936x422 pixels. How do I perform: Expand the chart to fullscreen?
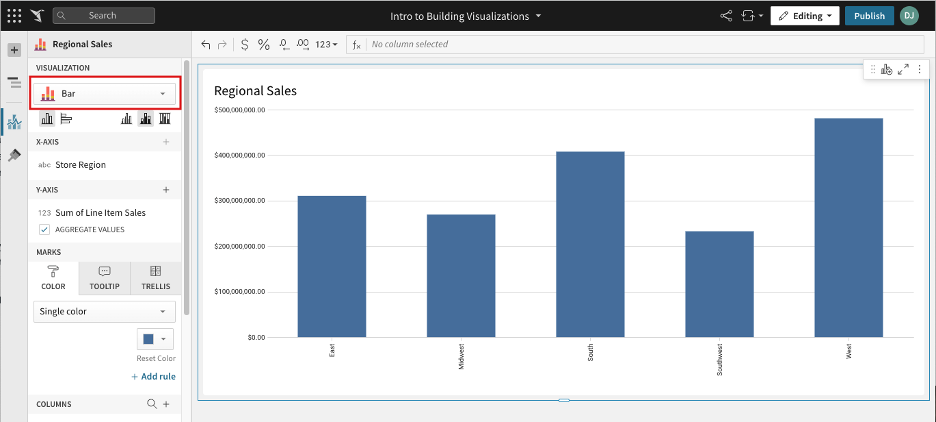point(903,69)
